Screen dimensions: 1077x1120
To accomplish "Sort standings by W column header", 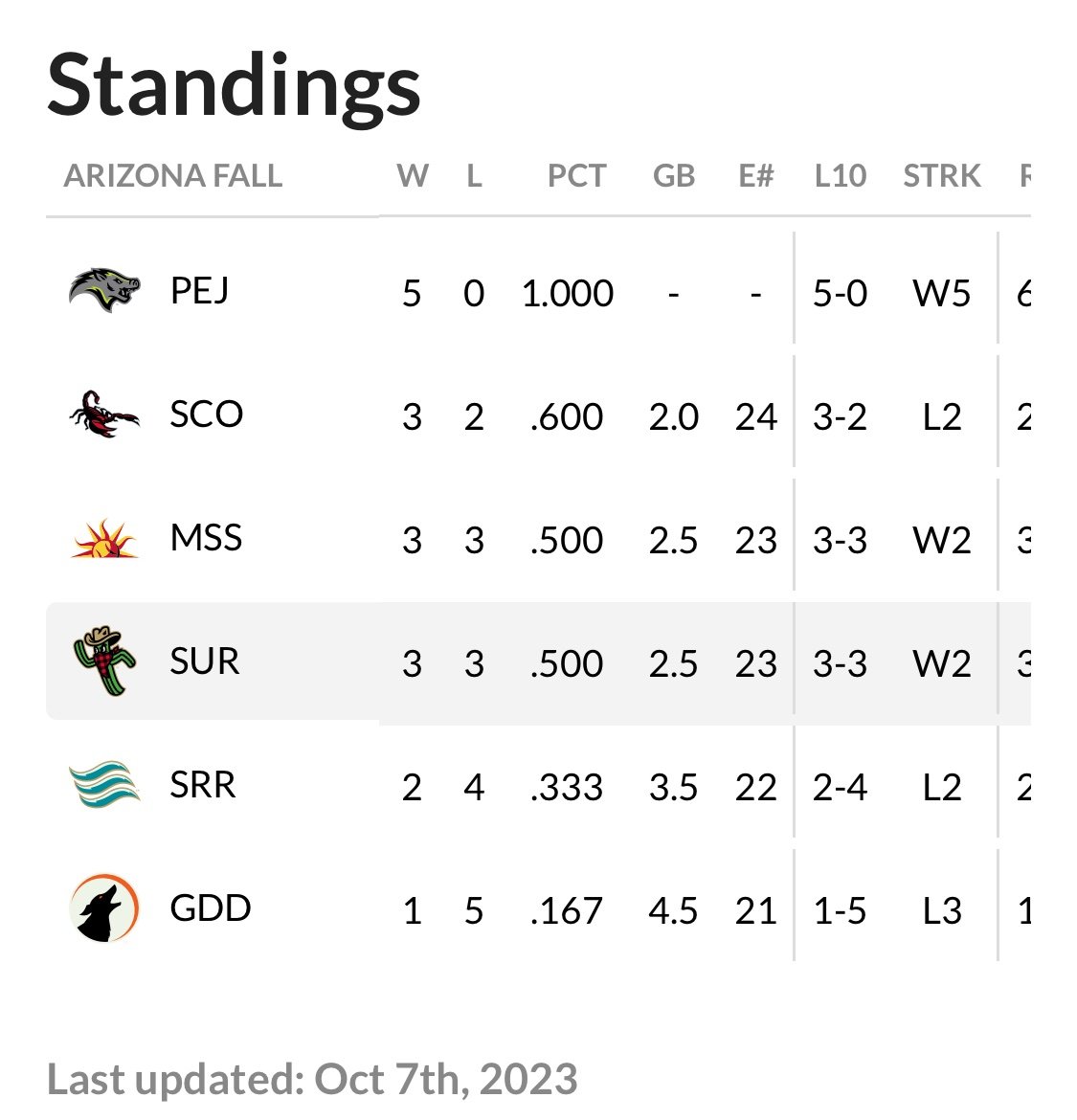I will point(413,176).
